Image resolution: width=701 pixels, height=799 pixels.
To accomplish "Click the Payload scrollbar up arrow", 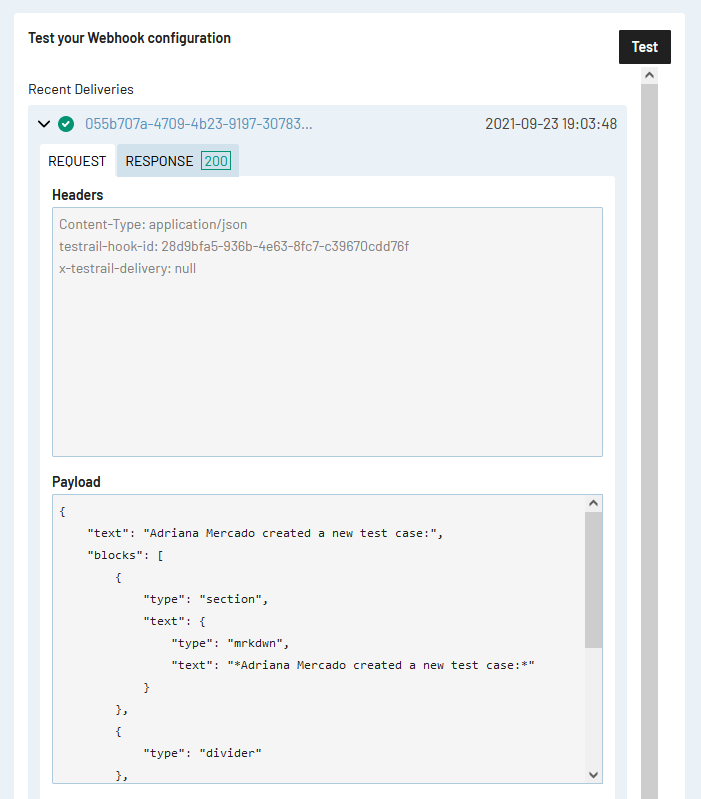I will pyautogui.click(x=593, y=505).
